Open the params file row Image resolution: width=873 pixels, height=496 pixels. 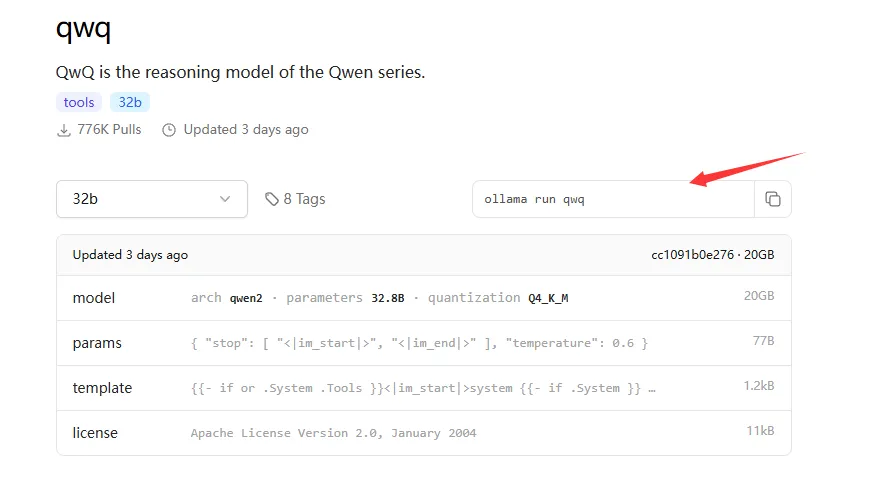(424, 343)
